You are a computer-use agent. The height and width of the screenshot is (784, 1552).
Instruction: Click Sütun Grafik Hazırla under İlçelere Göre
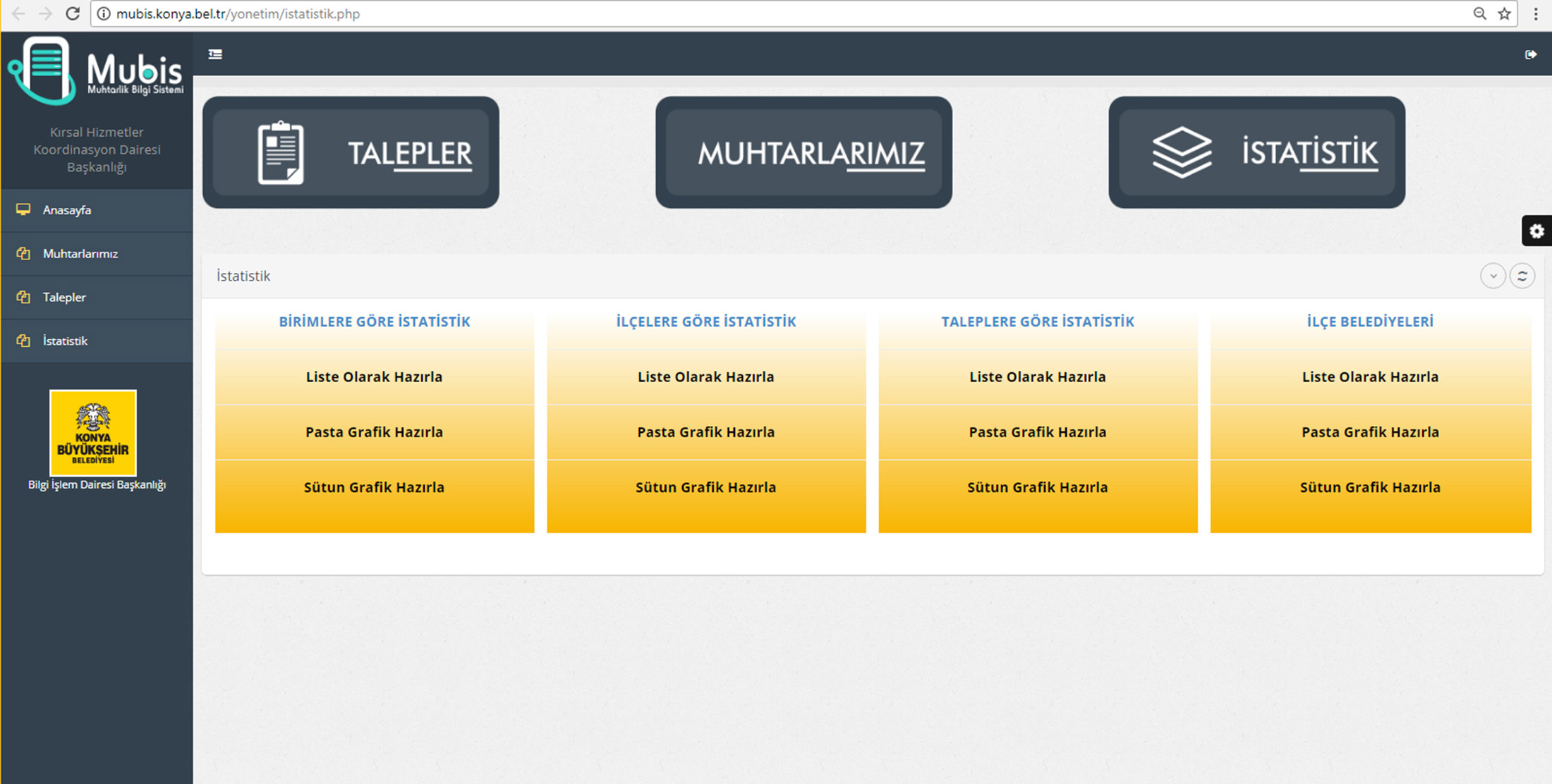[x=705, y=487]
